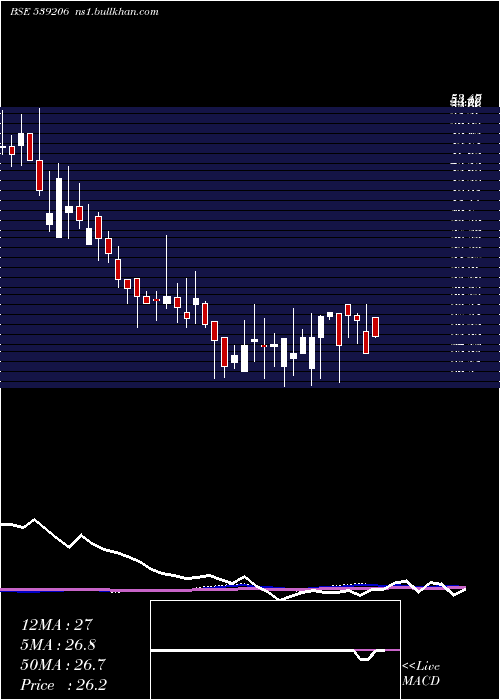Click the last red candlestick on chart
The image size is (500, 700).
(375, 327)
